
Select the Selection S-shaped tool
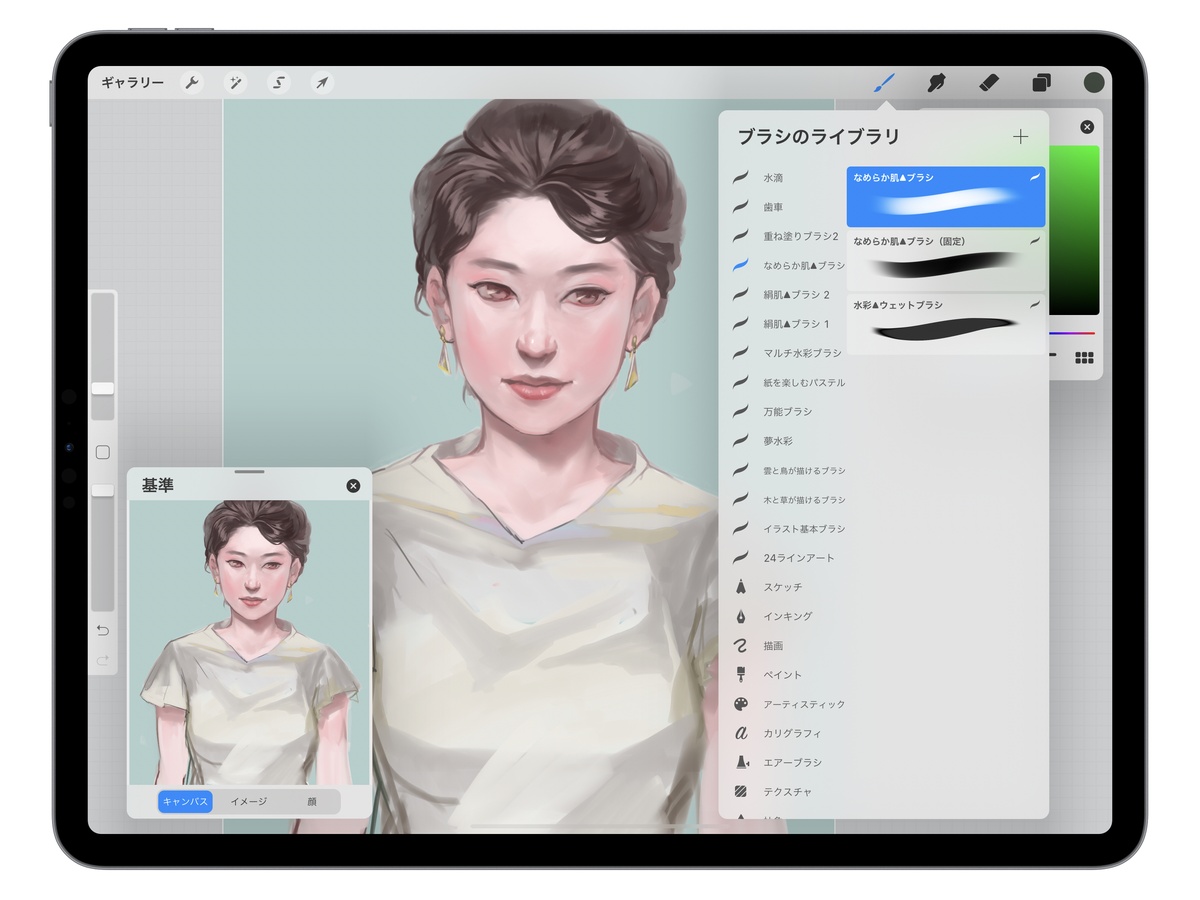pos(279,83)
